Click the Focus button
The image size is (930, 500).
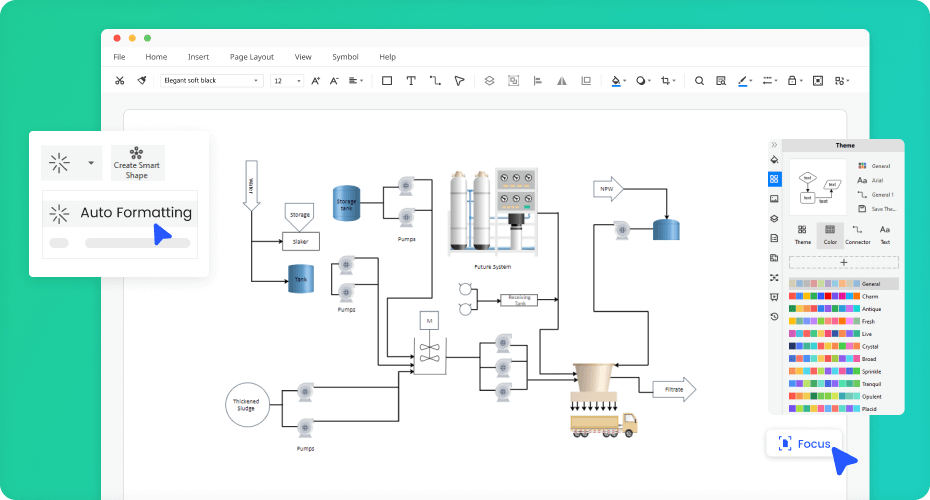(x=804, y=444)
